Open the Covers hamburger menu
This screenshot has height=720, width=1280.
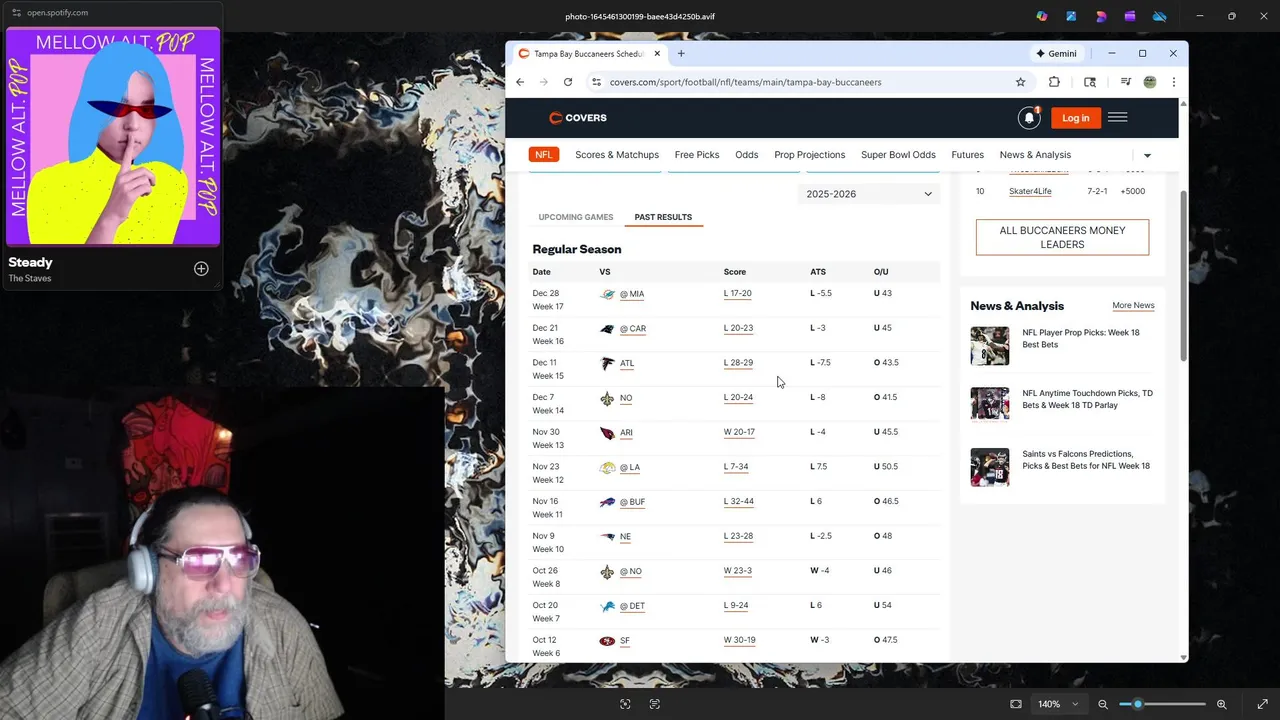[x=1118, y=118]
